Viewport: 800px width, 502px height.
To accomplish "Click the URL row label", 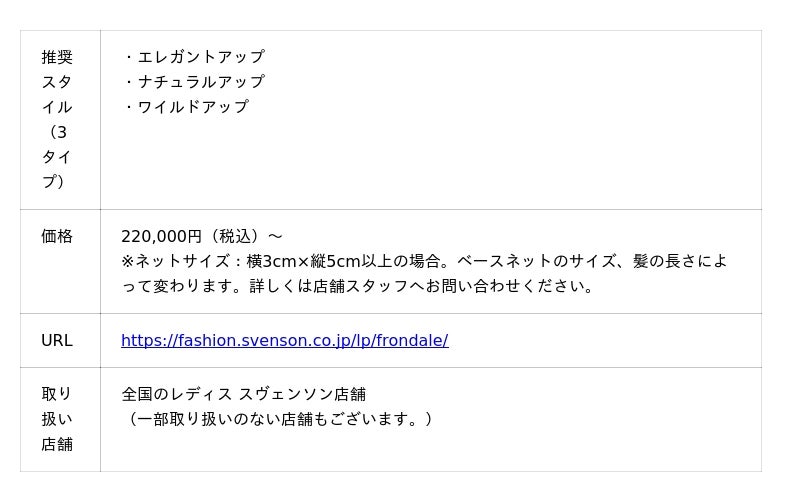I will tap(57, 340).
